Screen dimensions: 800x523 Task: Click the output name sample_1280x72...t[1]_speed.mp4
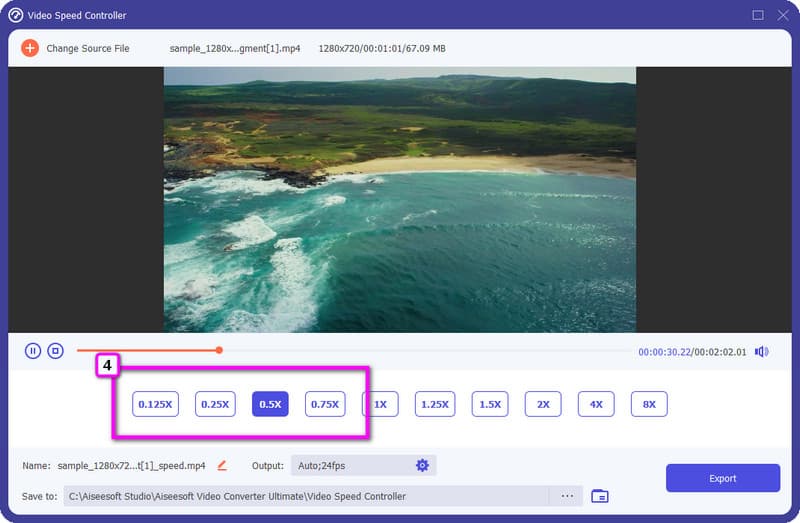click(131, 465)
